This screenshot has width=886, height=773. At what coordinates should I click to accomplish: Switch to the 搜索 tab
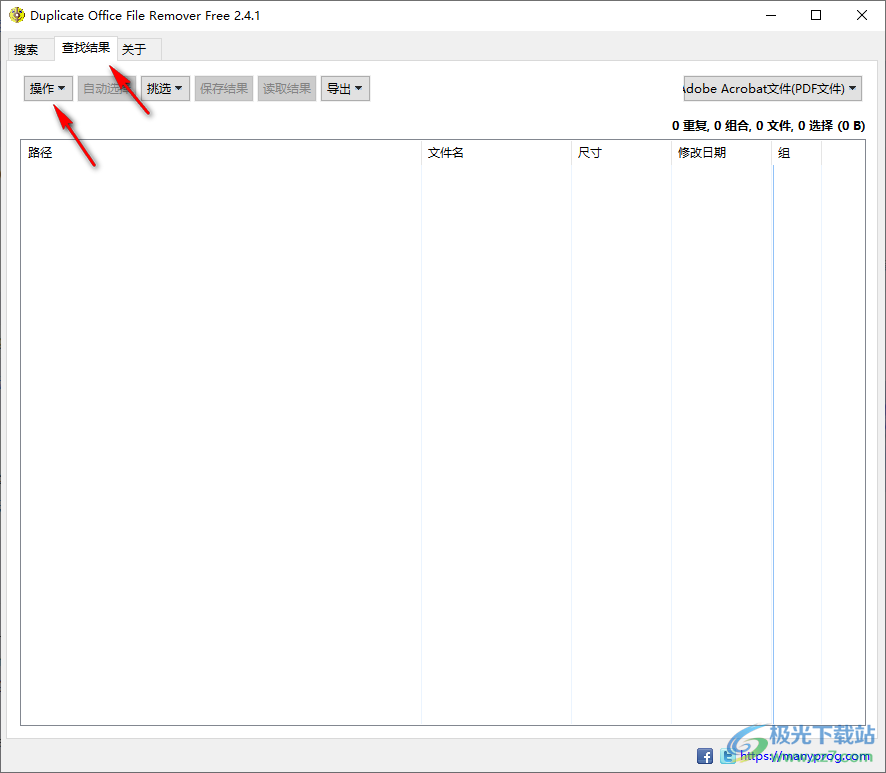tap(29, 48)
